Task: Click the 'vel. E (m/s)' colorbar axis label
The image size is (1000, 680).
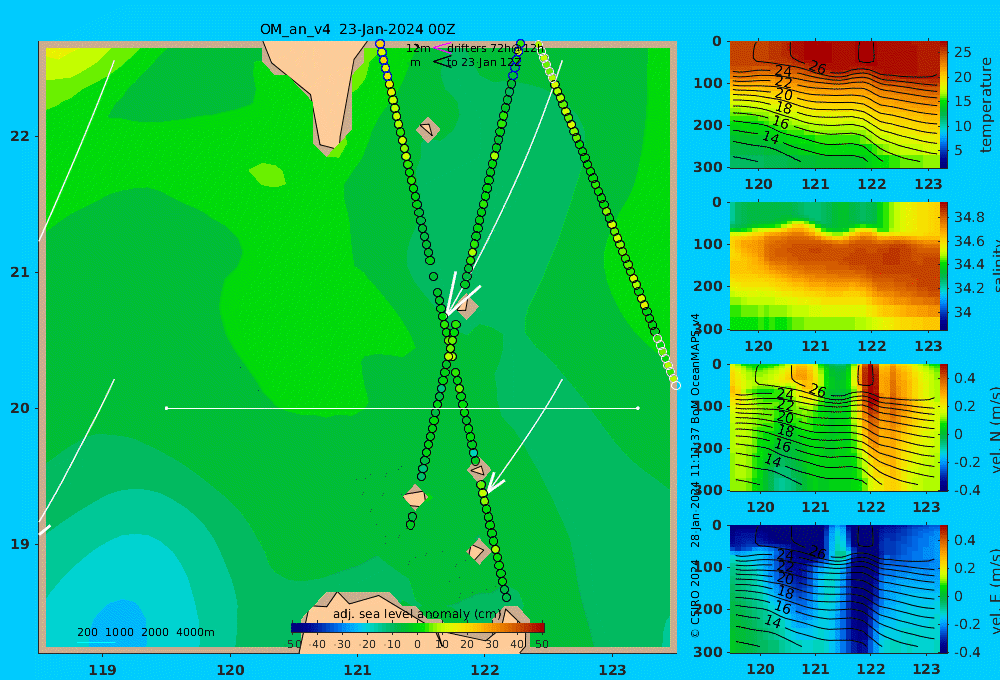Action: [x=994, y=591]
